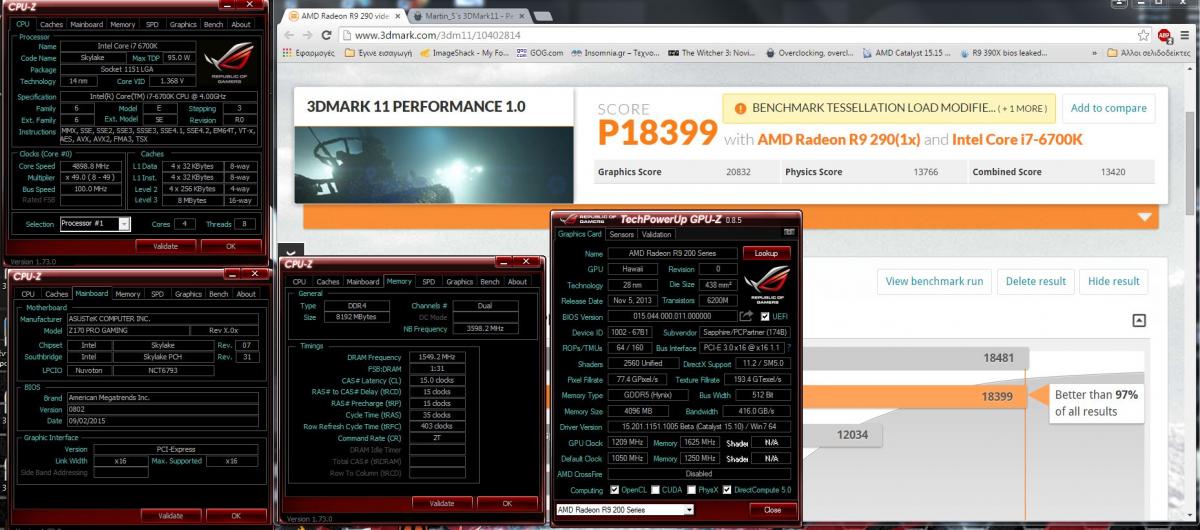Click the 12034 result bar in the chart
1200x530 pixels.
843,435
